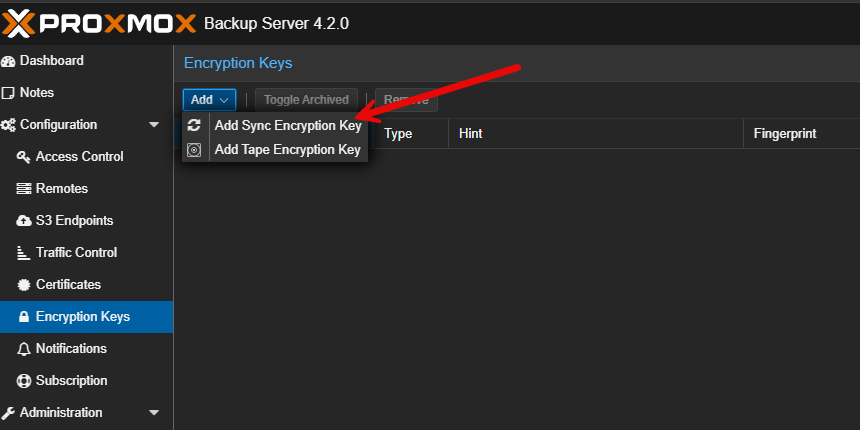Click the Traffic Control signal icon

click(24, 253)
